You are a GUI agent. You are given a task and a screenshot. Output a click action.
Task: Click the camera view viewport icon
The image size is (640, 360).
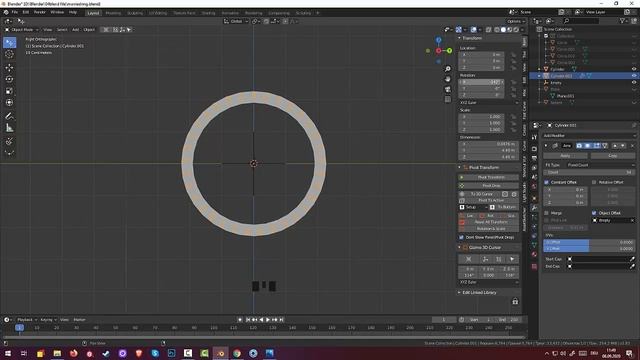tap(448, 89)
